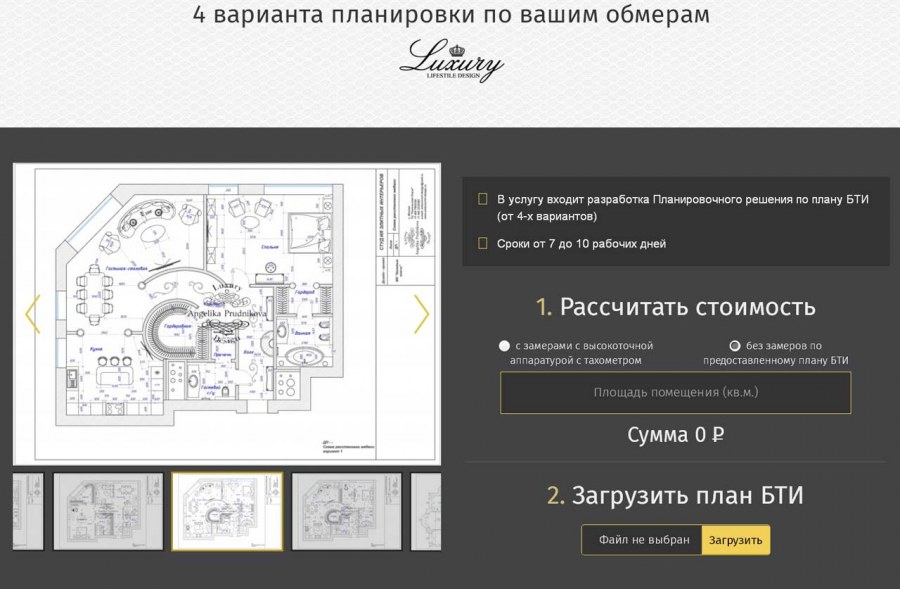The height and width of the screenshot is (589, 900).
Task: Click the "Площадь помещения (кв.м.)" input field
Action: (673, 393)
